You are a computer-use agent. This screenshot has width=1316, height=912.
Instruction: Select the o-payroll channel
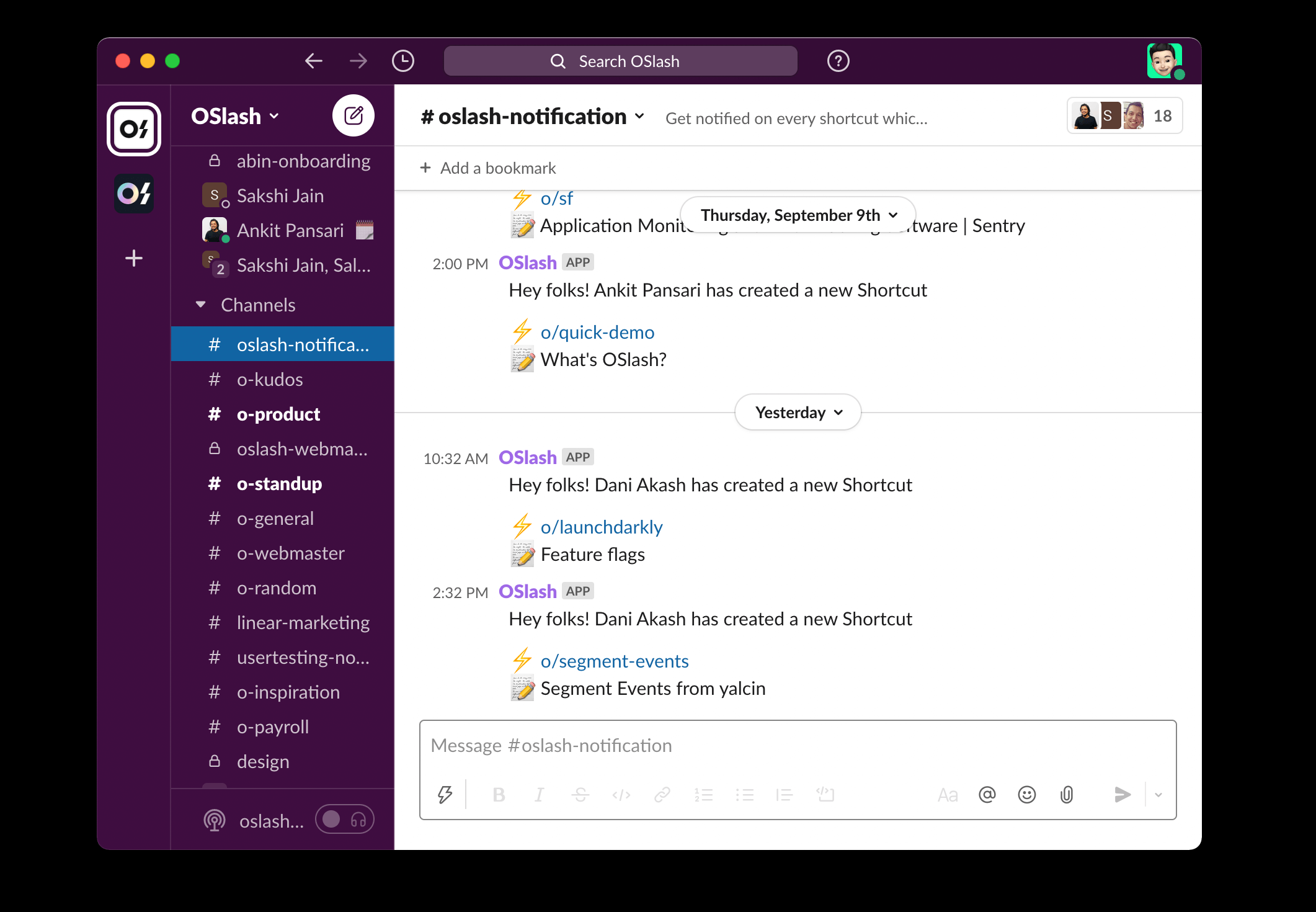(x=283, y=727)
